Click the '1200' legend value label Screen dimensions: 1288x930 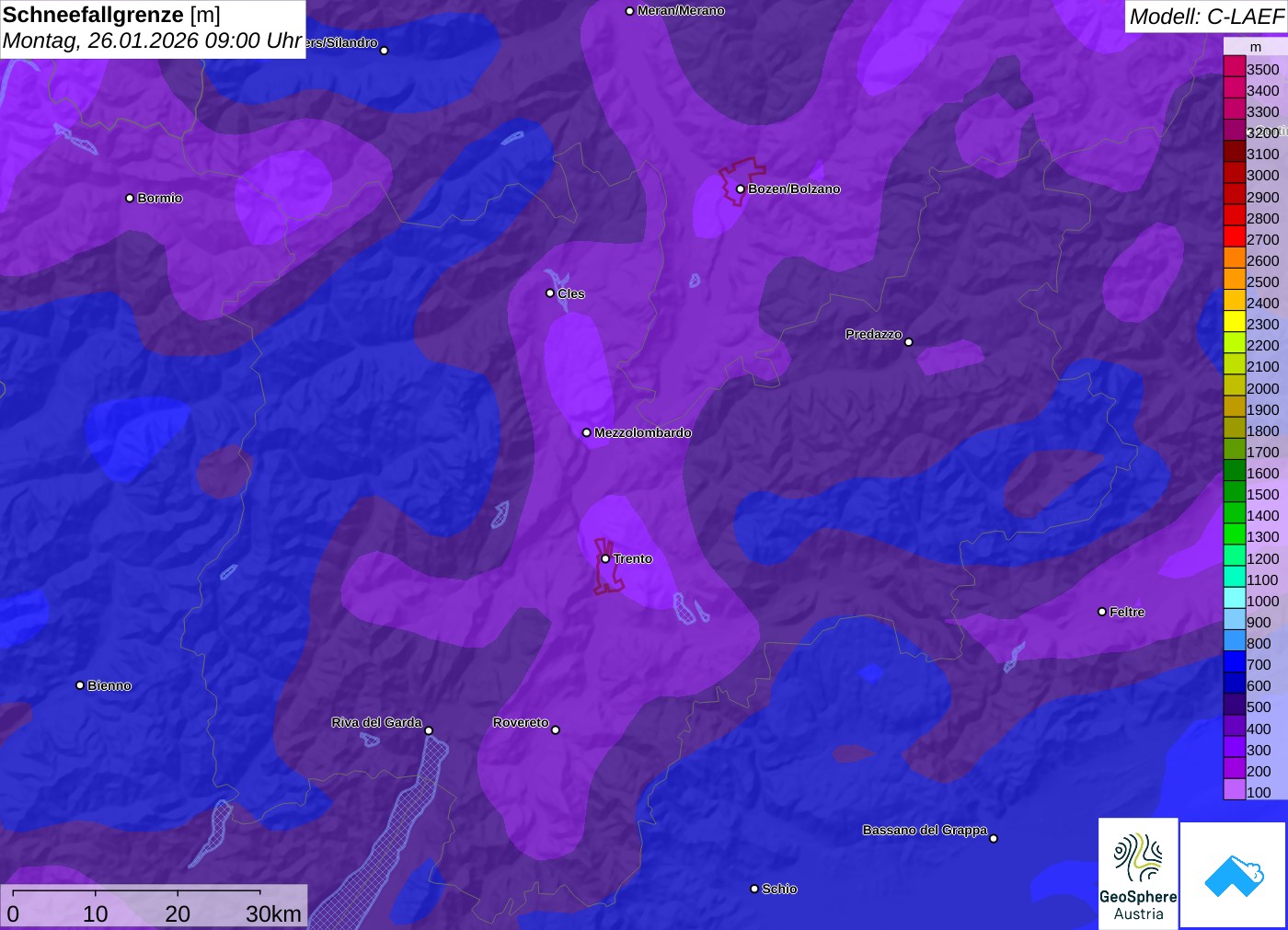[x=1263, y=558]
